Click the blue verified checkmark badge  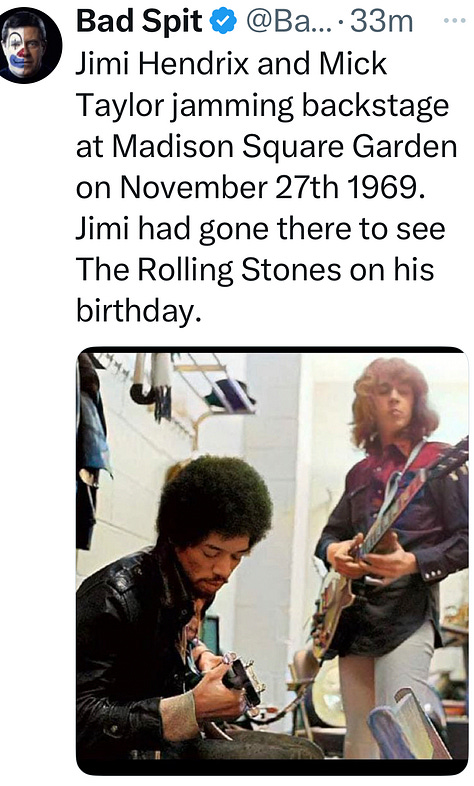tap(222, 22)
